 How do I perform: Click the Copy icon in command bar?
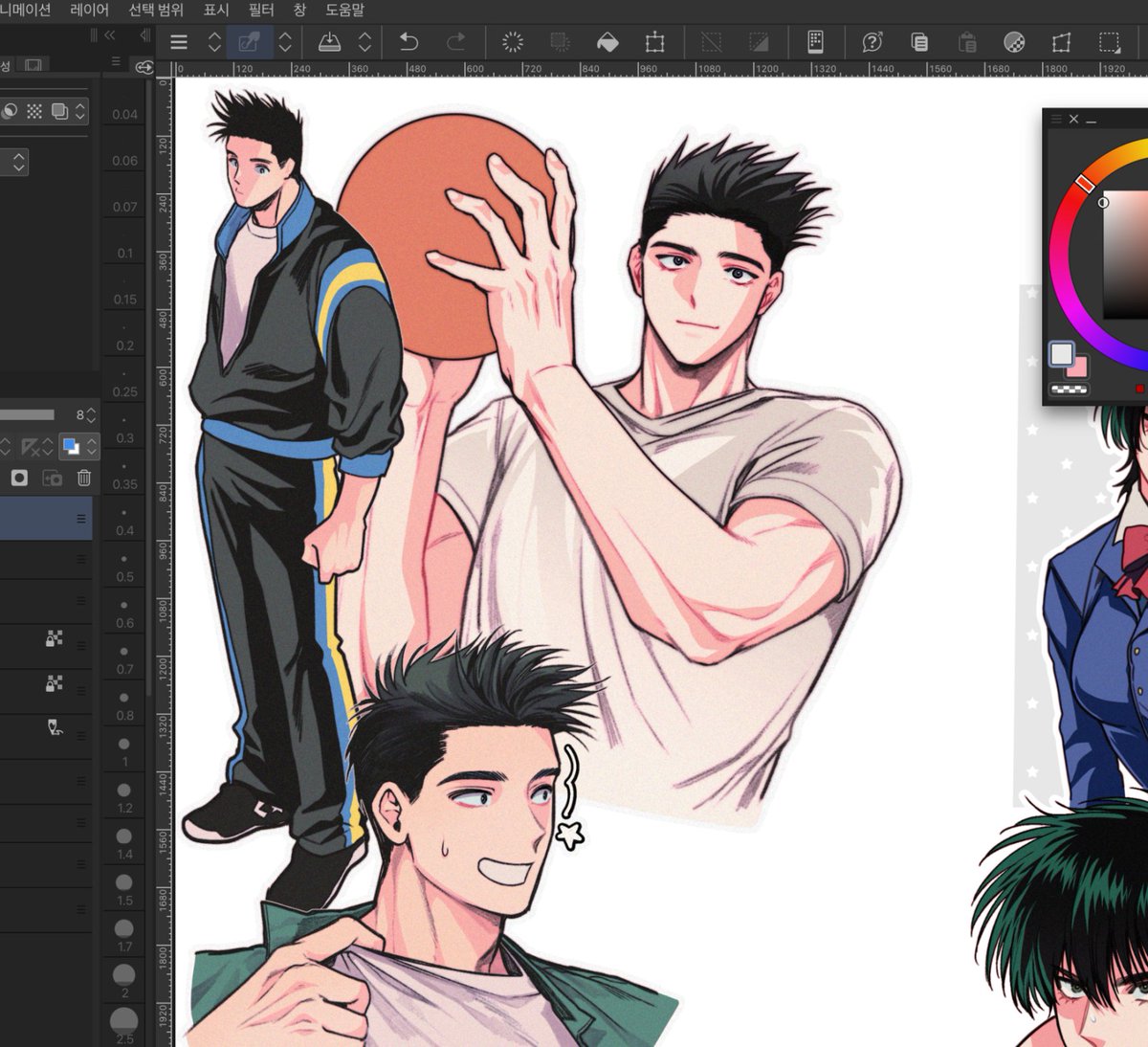(x=919, y=42)
